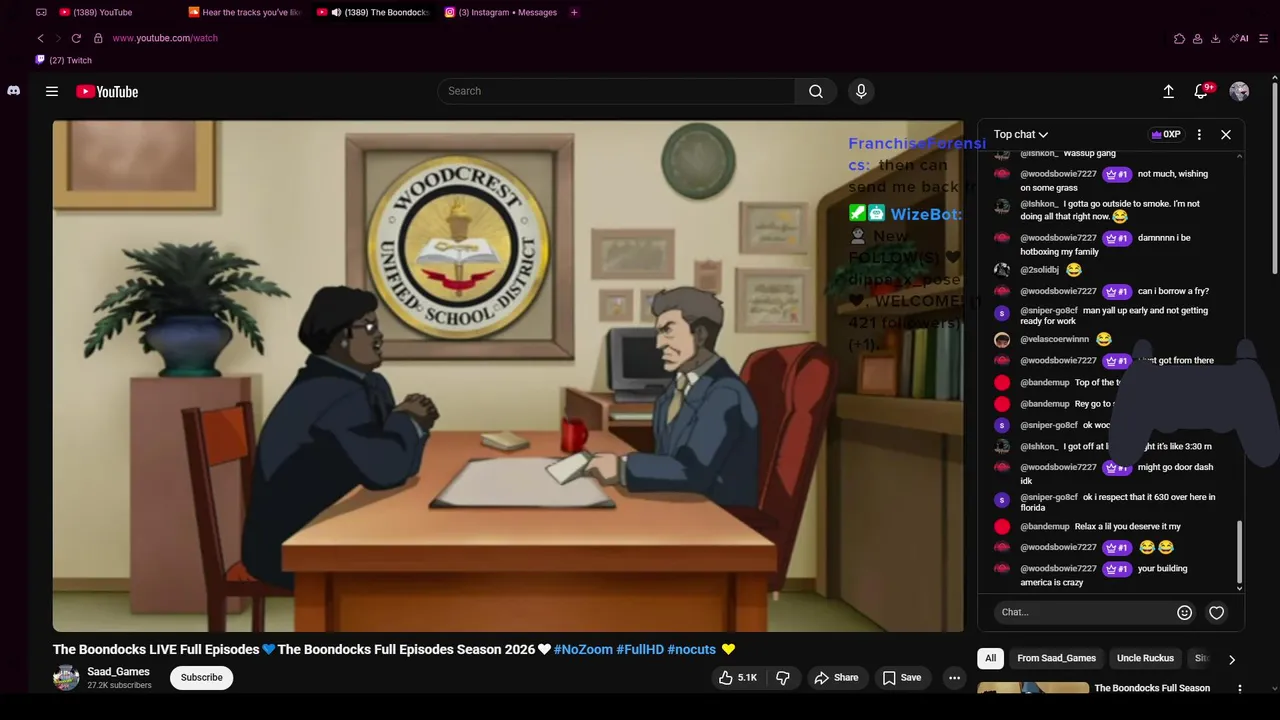Show next suggestion chips arrow
The width and height of the screenshot is (1280, 720).
pos(1231,659)
